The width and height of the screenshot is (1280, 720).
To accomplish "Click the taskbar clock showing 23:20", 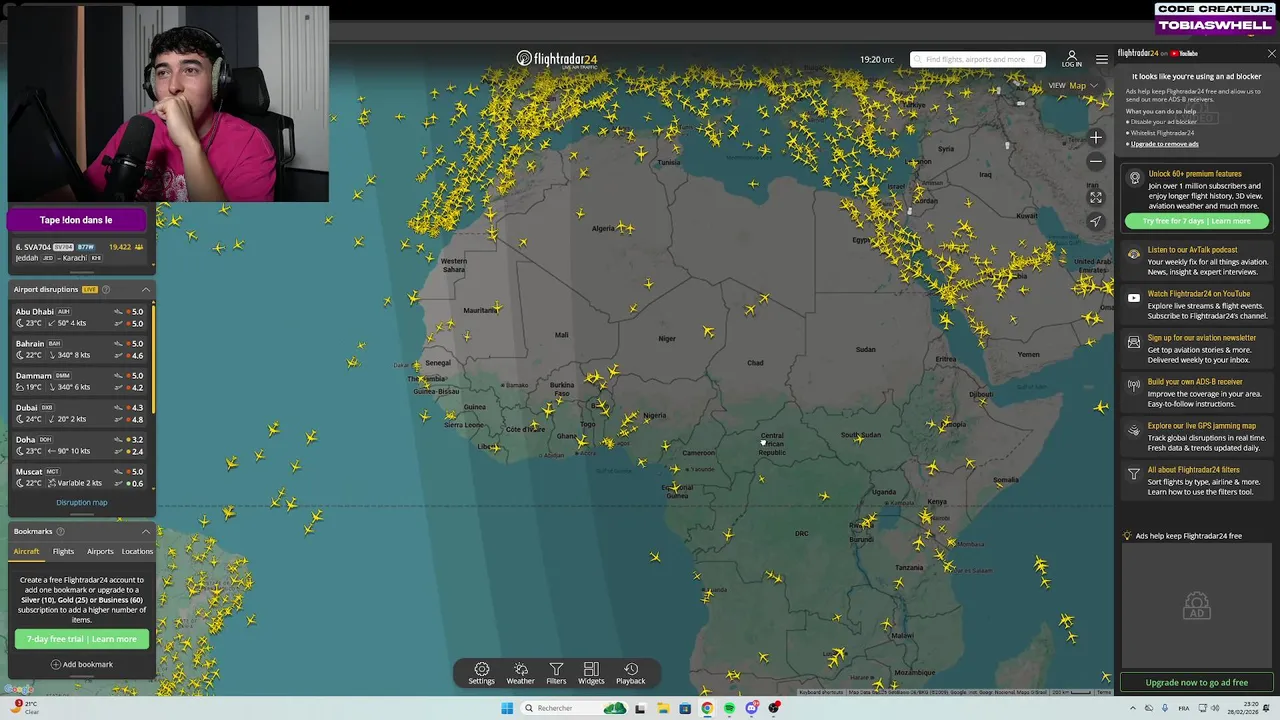I will click(x=1241, y=708).
